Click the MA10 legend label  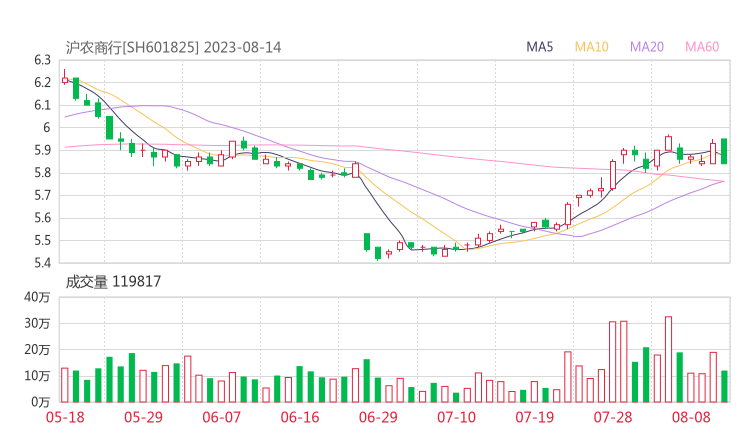pos(591,47)
